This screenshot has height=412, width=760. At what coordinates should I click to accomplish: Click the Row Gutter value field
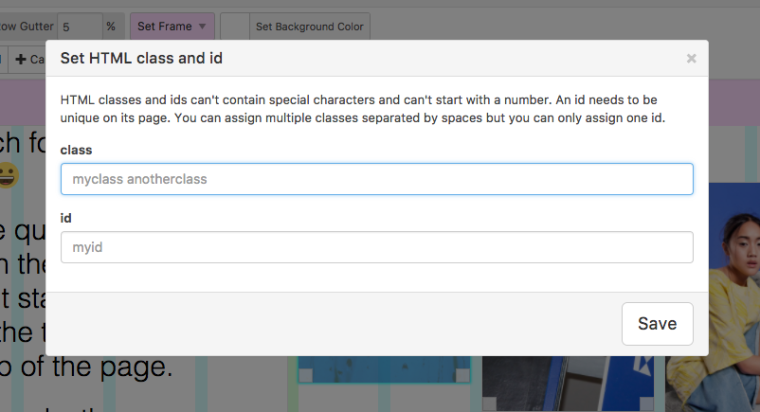pyautogui.click(x=78, y=26)
